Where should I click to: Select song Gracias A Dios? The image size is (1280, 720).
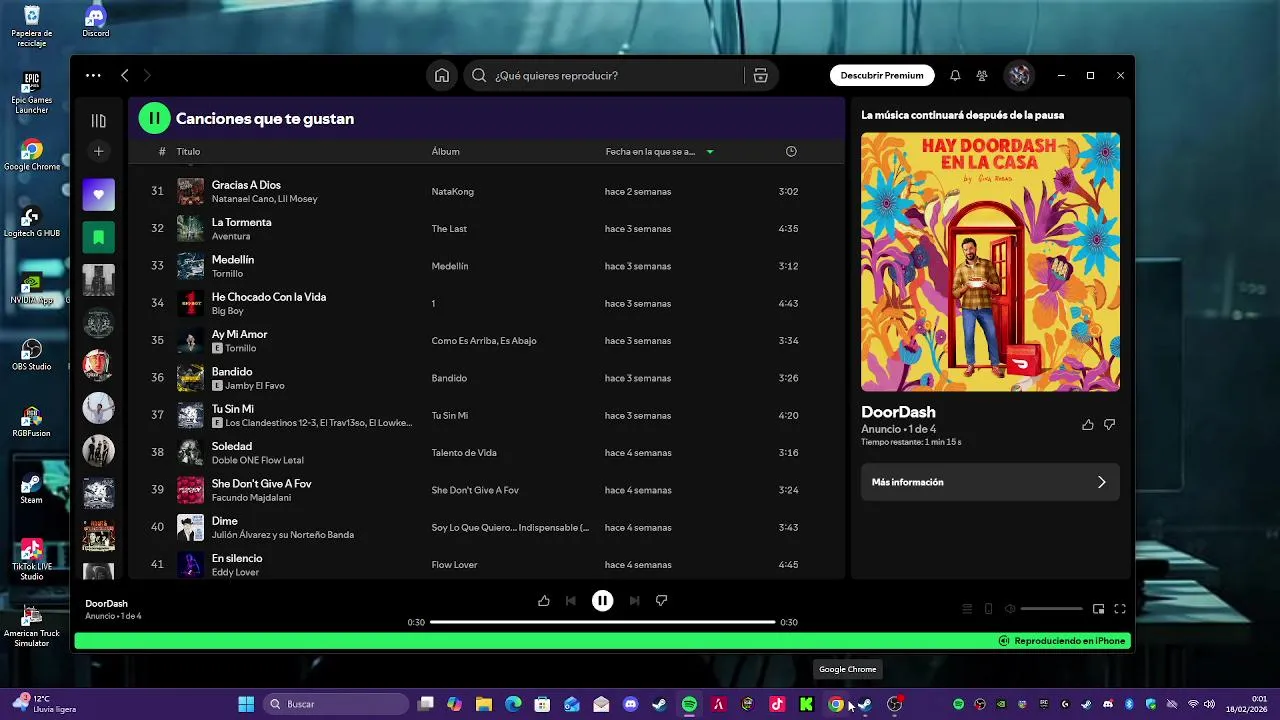(246, 185)
